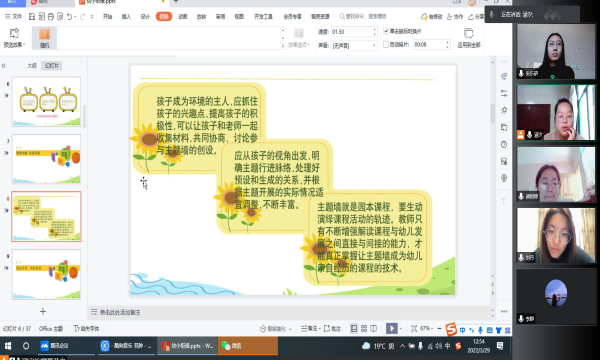600x360 pixels.
Task: Click the save icon in quick access toolbar
Action: (x=32, y=16)
